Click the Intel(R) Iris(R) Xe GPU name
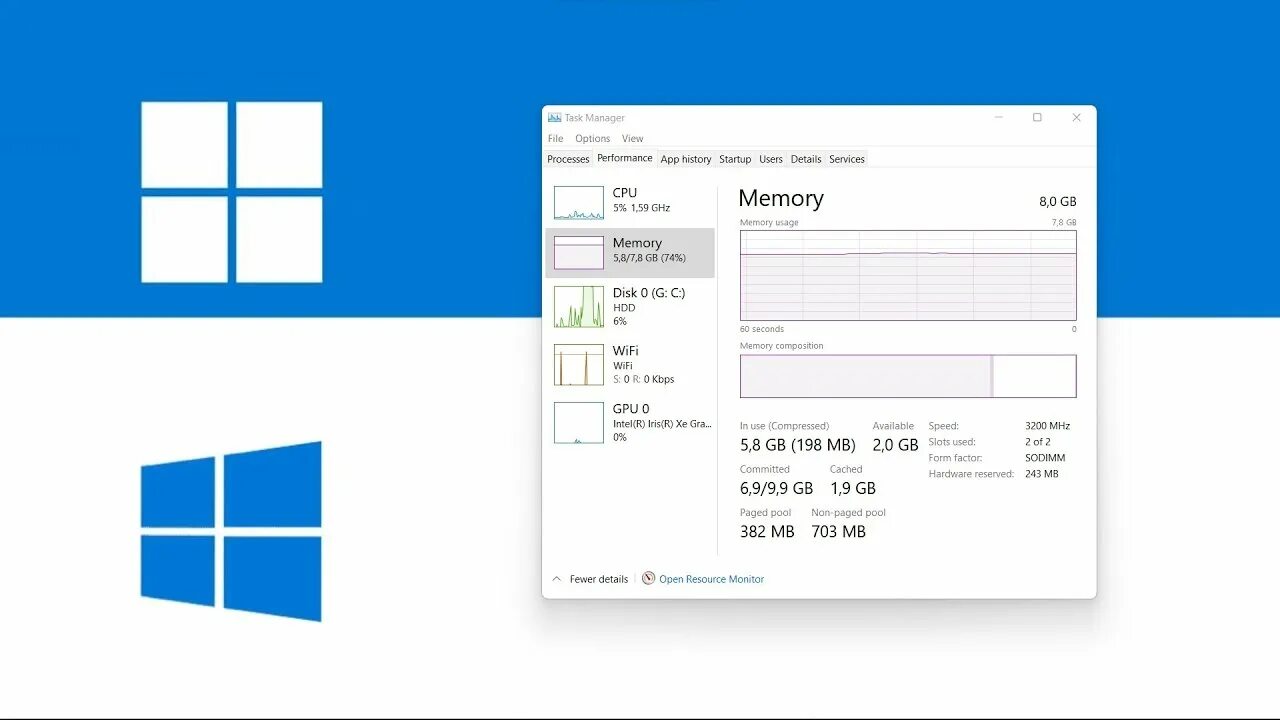Viewport: 1280px width, 720px height. [x=662, y=424]
